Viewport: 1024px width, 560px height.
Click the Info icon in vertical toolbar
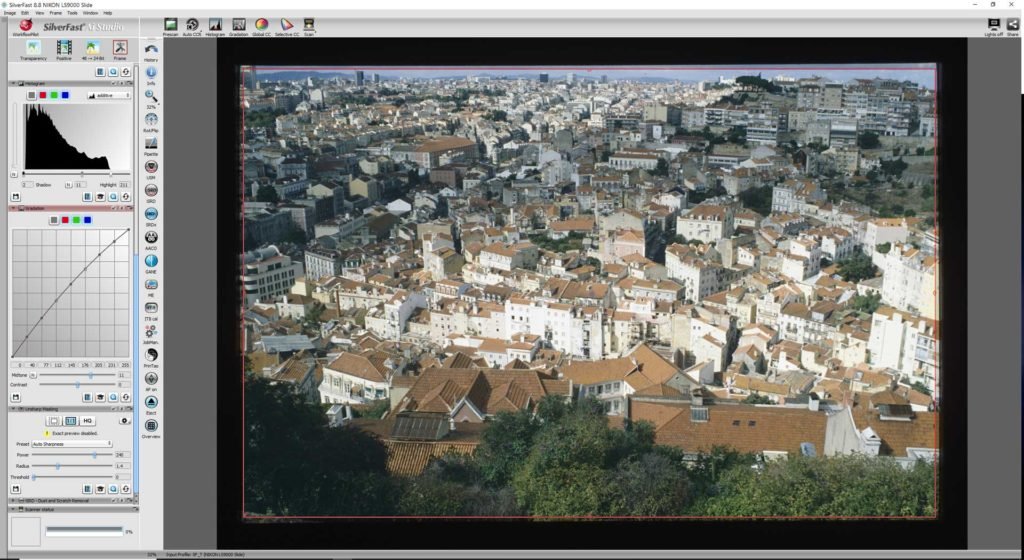(151, 72)
